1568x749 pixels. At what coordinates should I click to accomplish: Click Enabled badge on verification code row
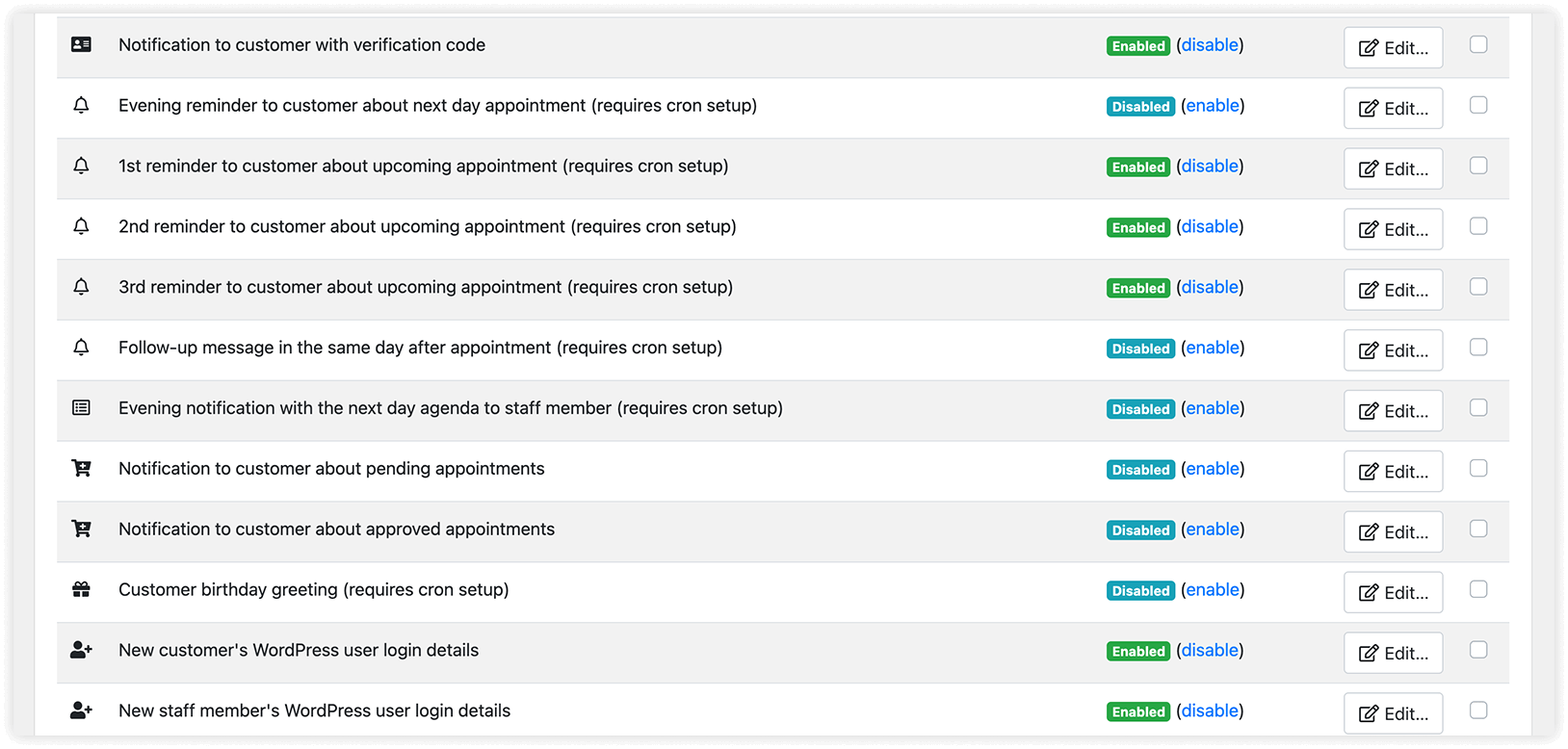pos(1138,46)
